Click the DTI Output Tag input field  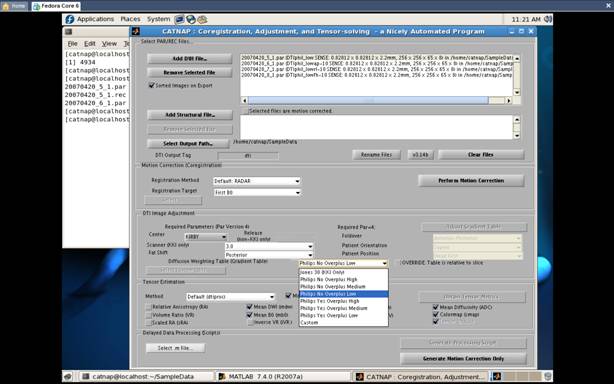[248, 156]
